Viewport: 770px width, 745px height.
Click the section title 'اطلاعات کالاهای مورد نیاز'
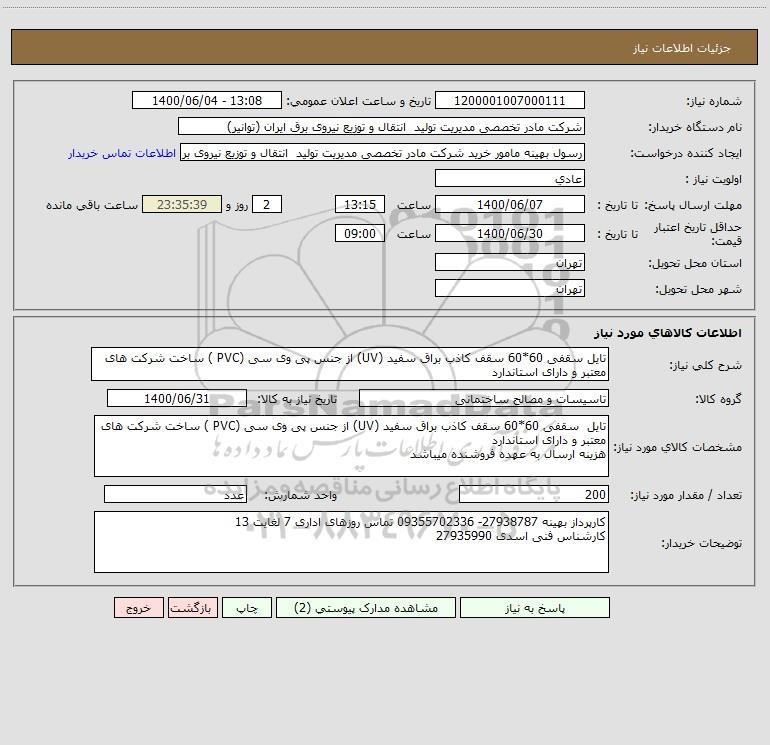[668, 333]
